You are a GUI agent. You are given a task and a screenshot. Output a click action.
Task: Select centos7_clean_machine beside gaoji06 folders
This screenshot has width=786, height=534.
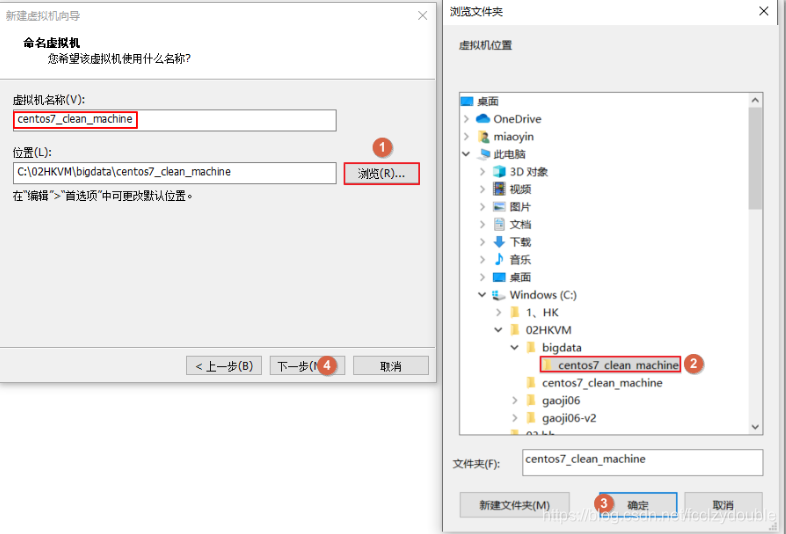coord(602,383)
